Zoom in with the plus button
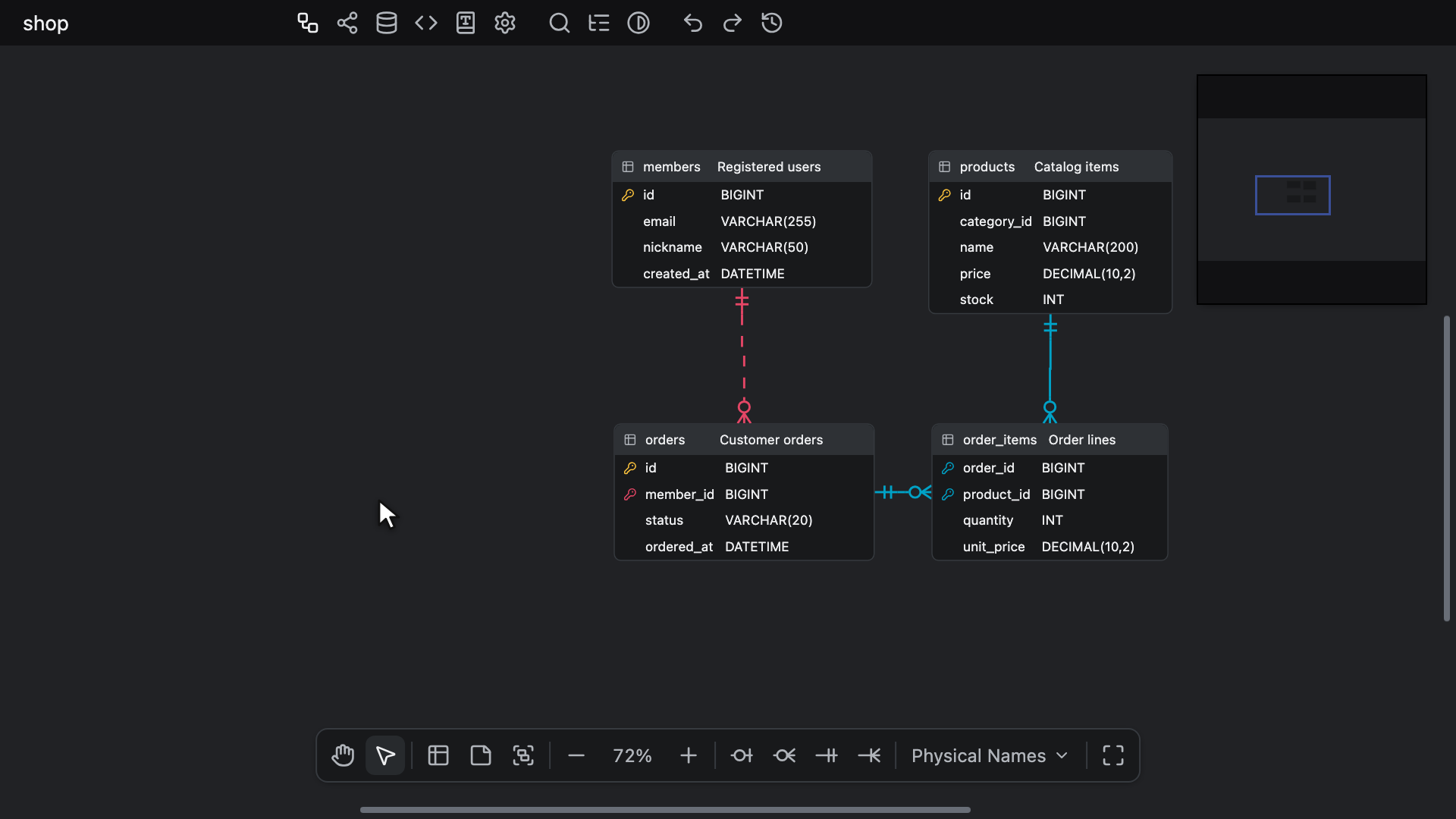The height and width of the screenshot is (819, 1456). coord(689,755)
